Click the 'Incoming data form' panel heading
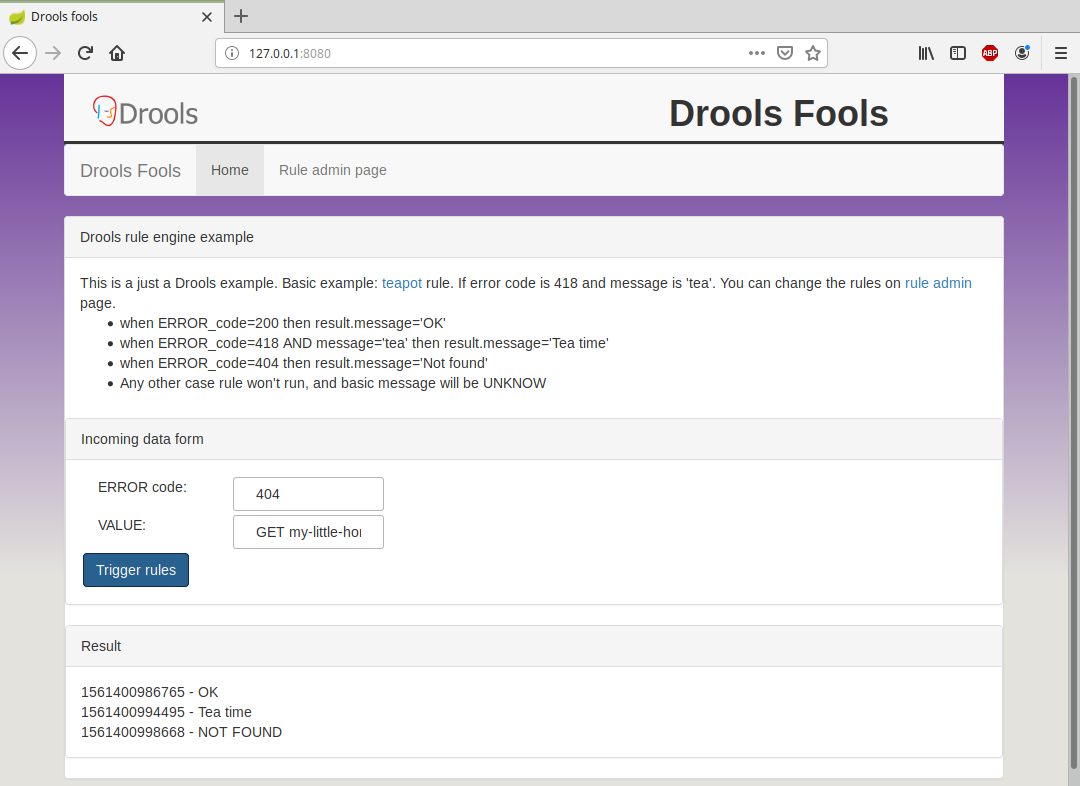 (x=534, y=439)
